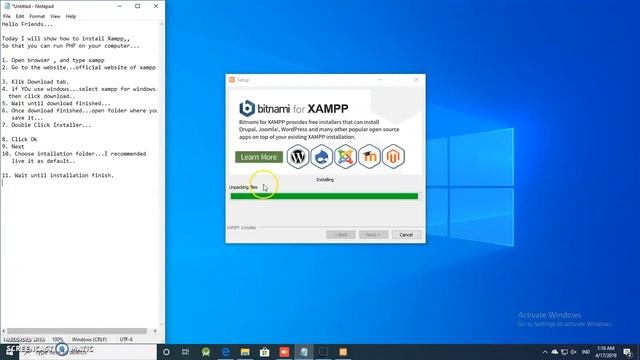The width and height of the screenshot is (640, 360).
Task: Click the line '8. Click Ok' in Notepad
Action: (x=20, y=139)
